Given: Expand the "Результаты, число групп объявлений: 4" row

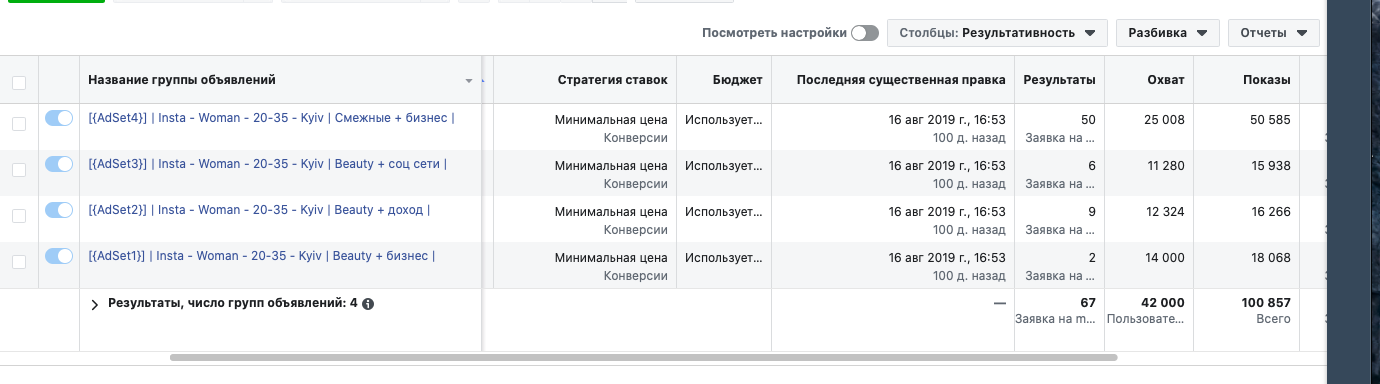Looking at the screenshot, I should [95, 304].
